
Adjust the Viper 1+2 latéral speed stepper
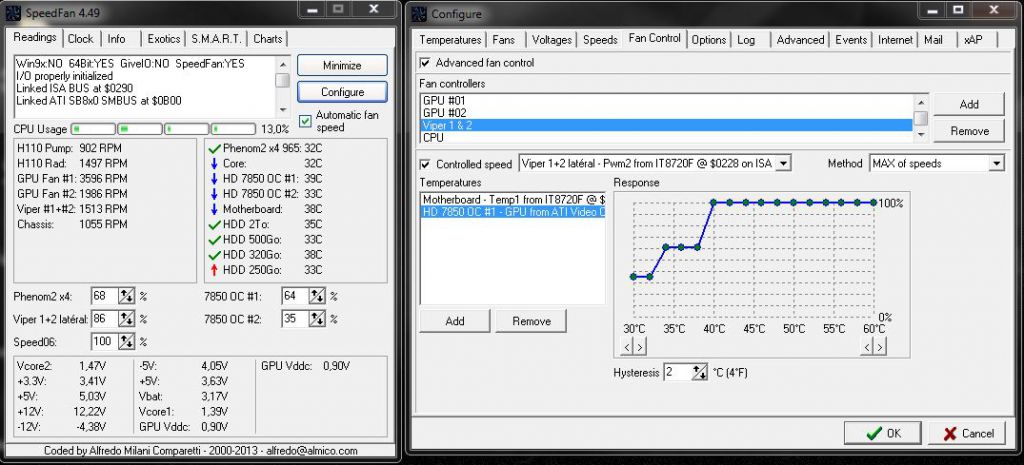pos(127,319)
